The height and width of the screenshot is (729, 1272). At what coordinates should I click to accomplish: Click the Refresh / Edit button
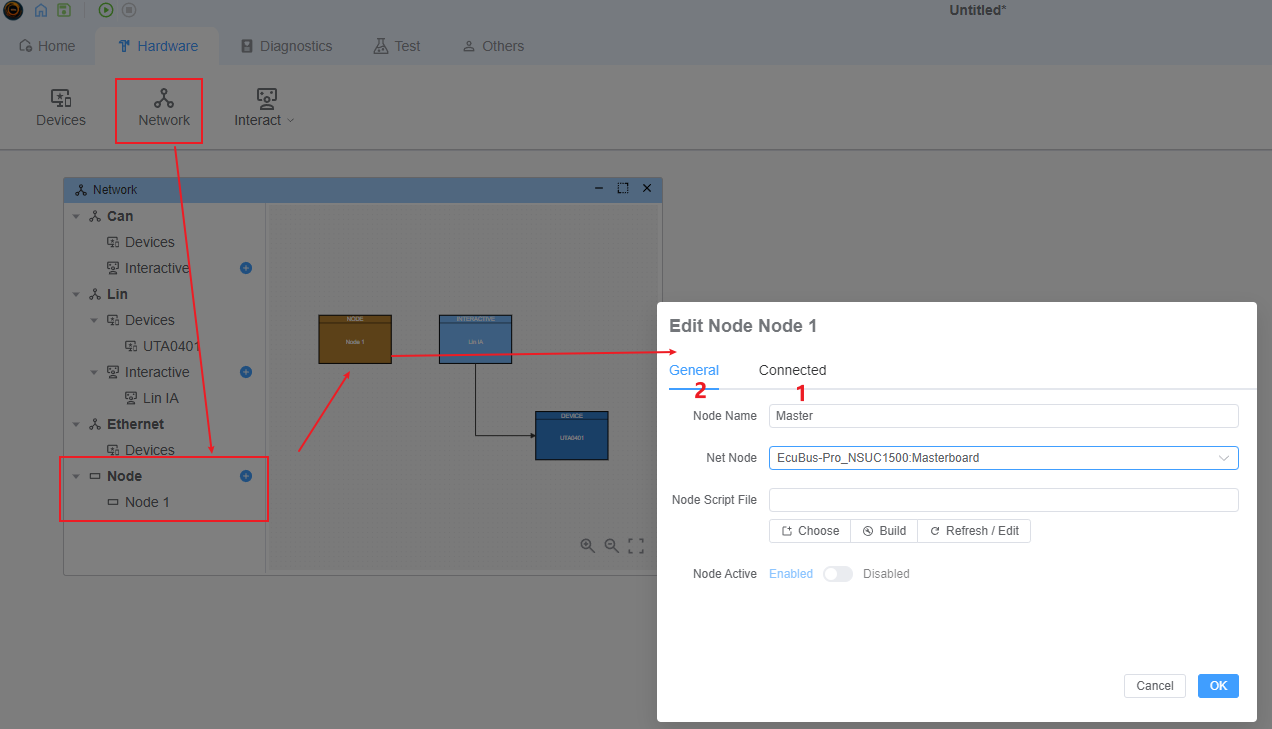[x=974, y=531]
